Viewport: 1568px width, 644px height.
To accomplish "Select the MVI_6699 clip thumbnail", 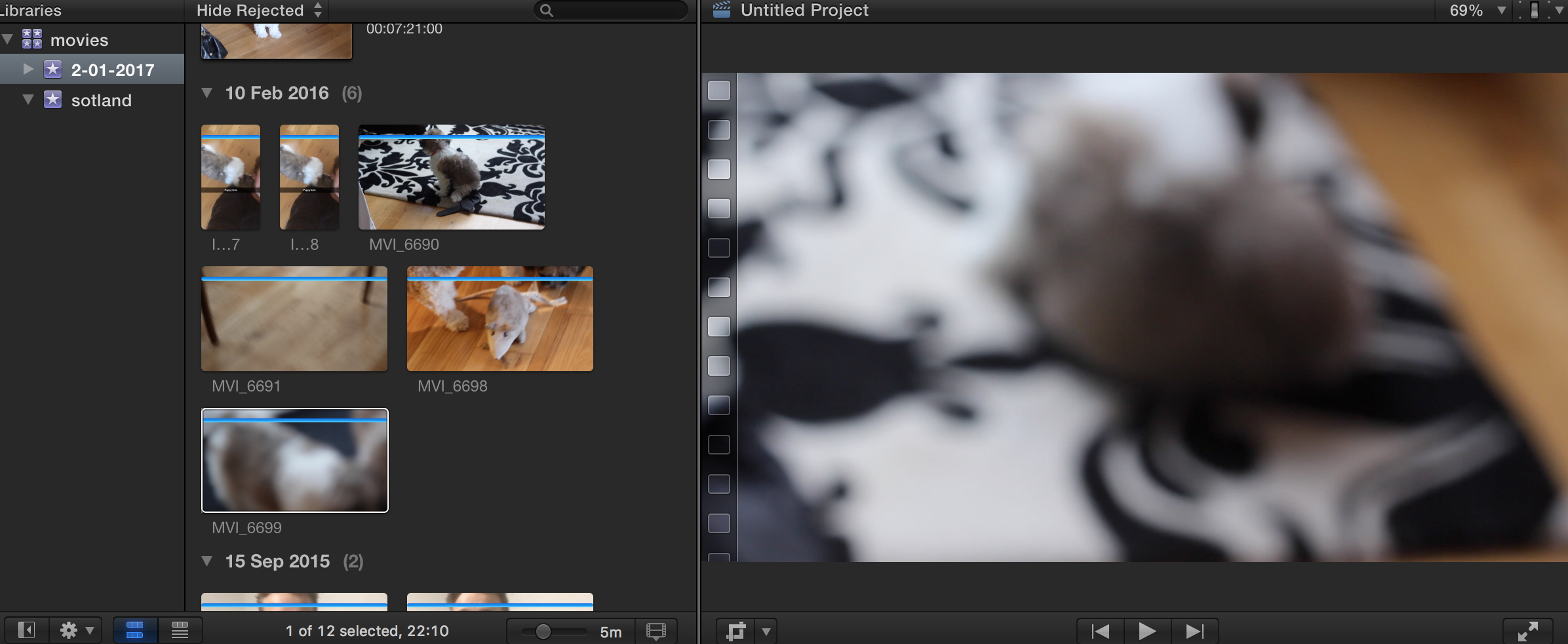I will pos(295,460).
